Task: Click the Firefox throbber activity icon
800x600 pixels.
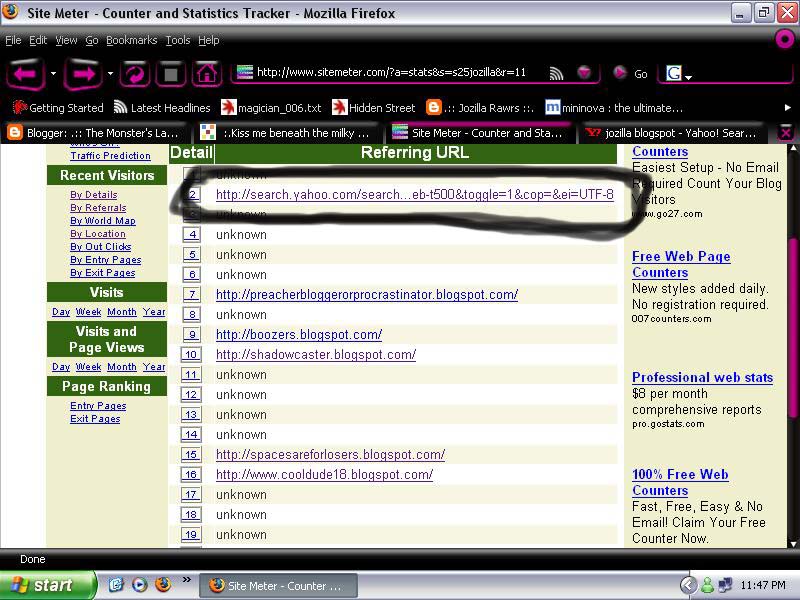Action: (x=785, y=39)
